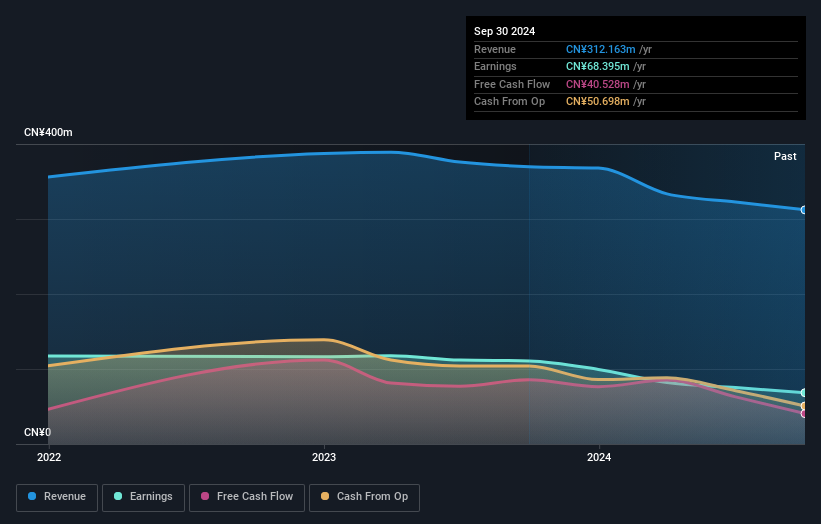
Task: Click the CN¥50.698m cash from op value
Action: click(x=597, y=102)
